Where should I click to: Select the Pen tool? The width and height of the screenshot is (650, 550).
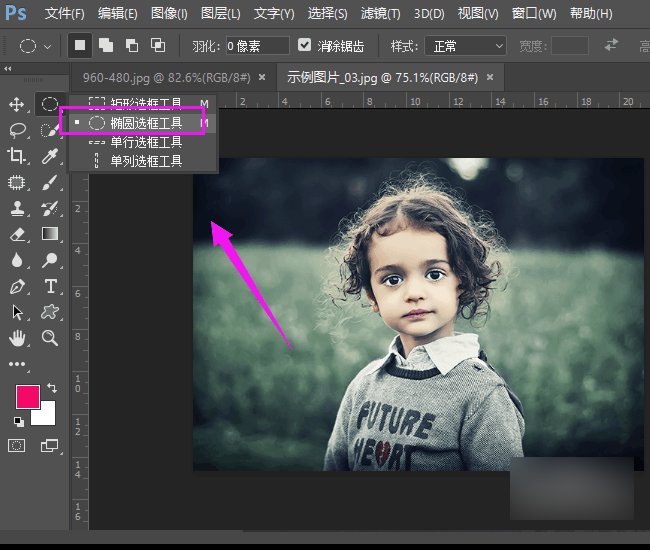click(17, 287)
